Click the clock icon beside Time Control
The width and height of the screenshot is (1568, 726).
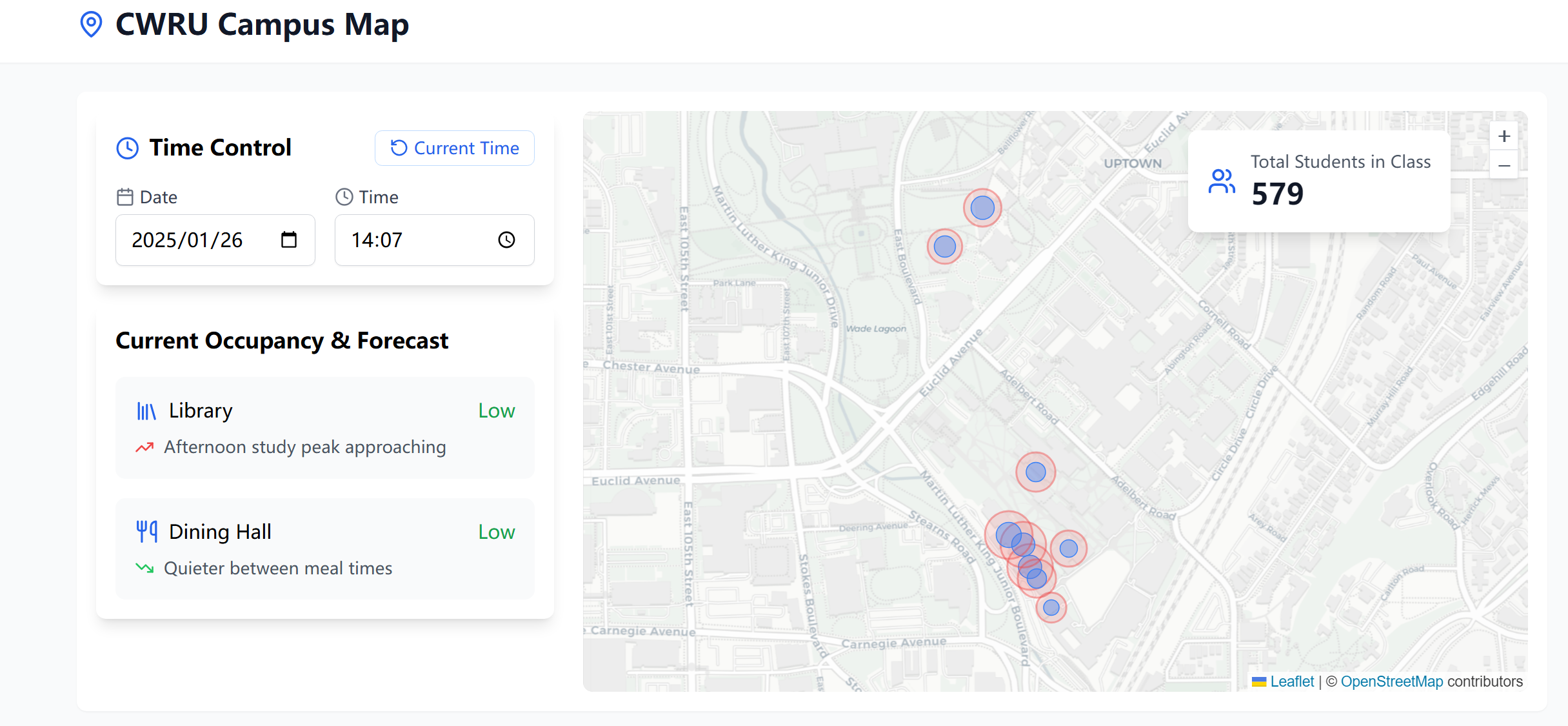point(127,147)
